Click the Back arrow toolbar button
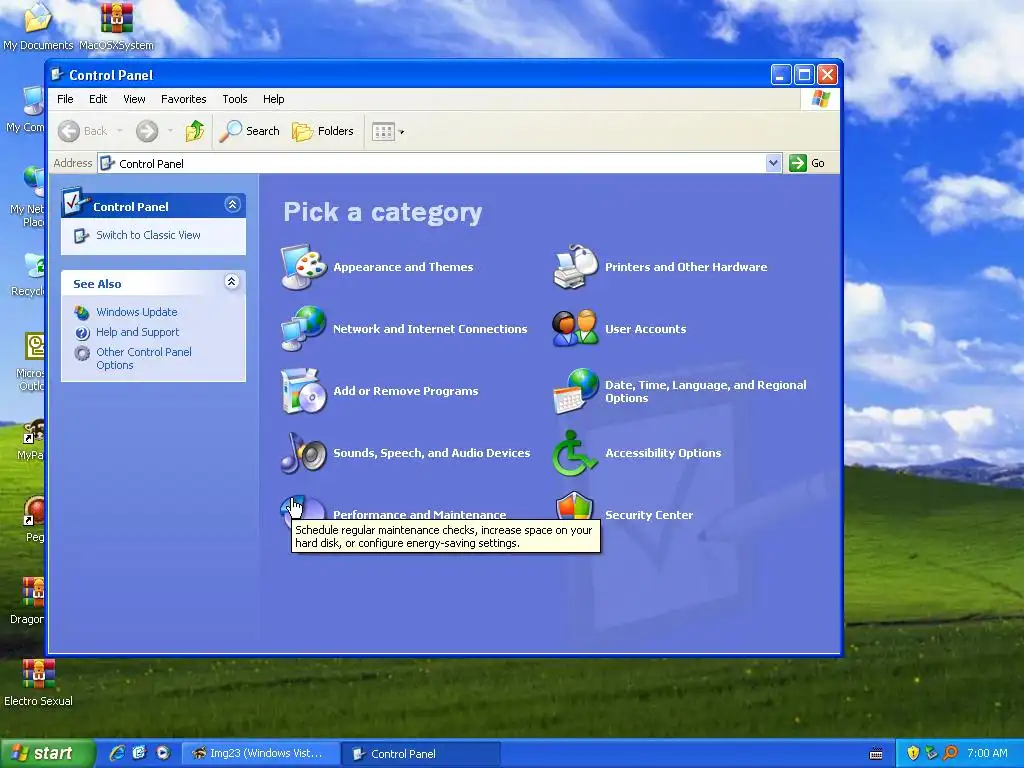This screenshot has height=768, width=1024. pyautogui.click(x=82, y=131)
